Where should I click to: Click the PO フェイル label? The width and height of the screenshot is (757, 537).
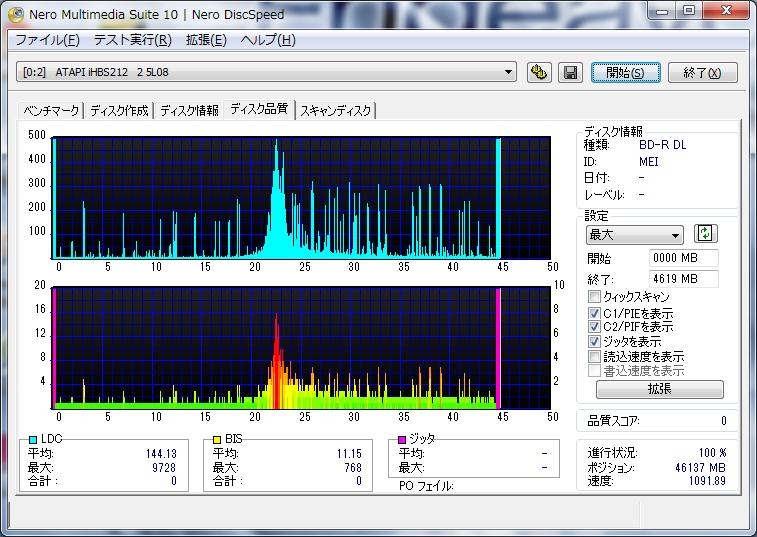pyautogui.click(x=426, y=486)
